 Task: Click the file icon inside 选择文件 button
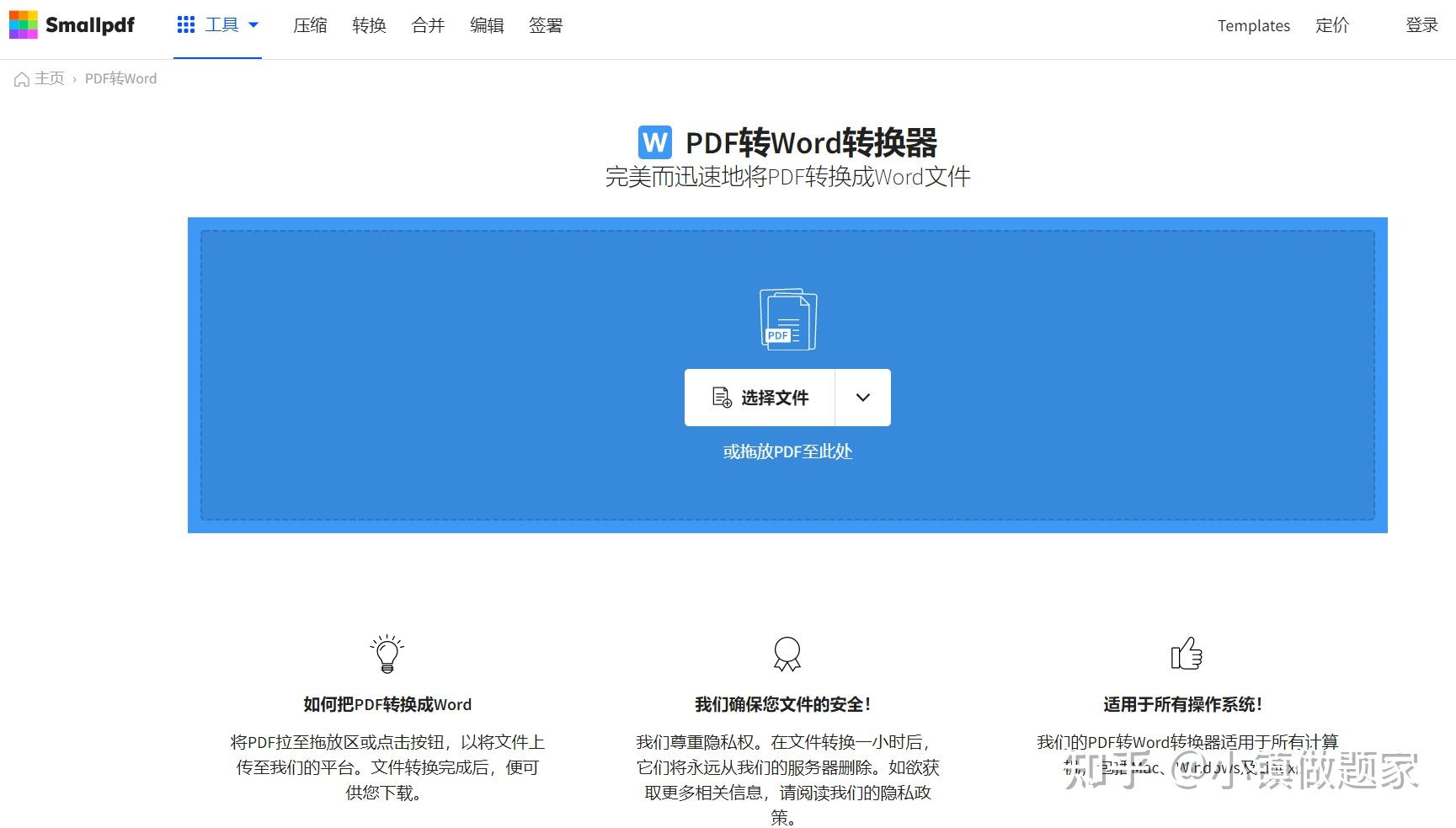point(722,398)
